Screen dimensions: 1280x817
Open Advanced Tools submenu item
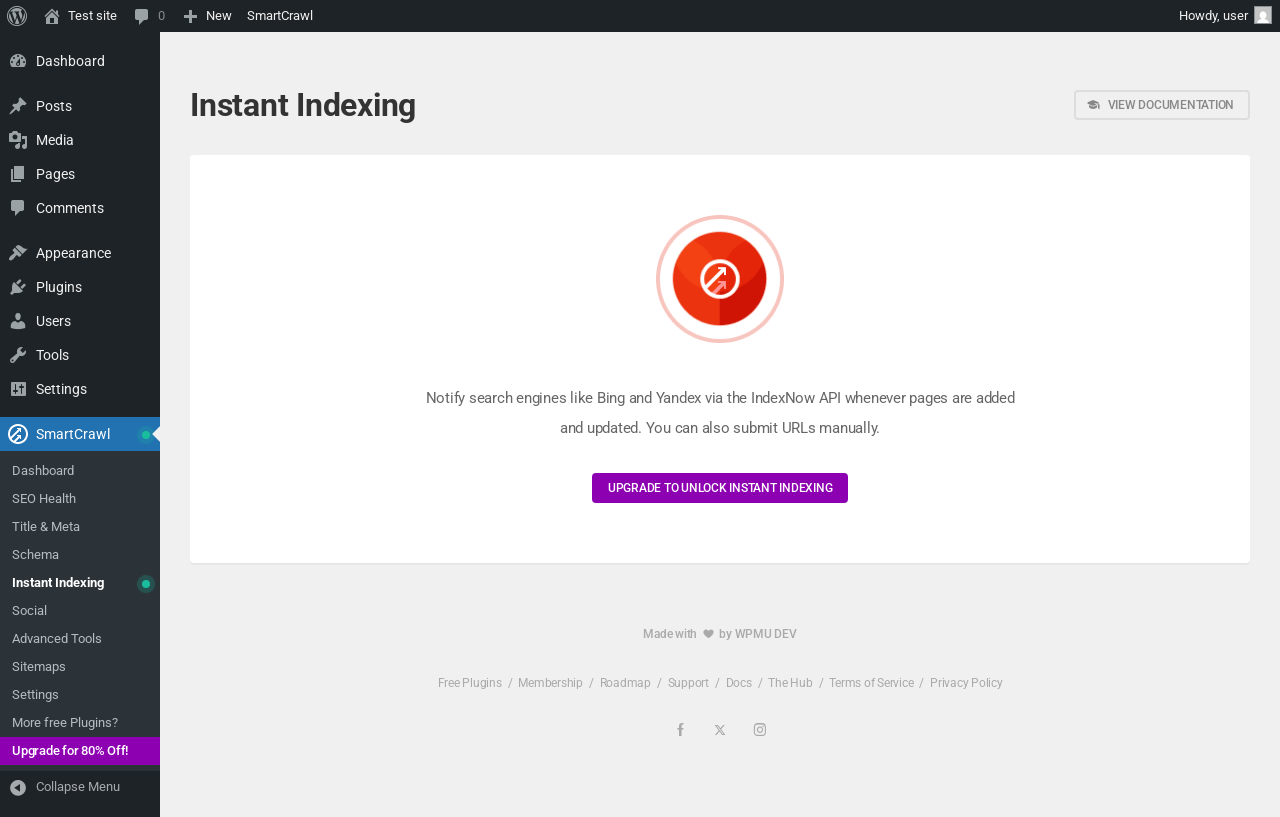click(80, 639)
